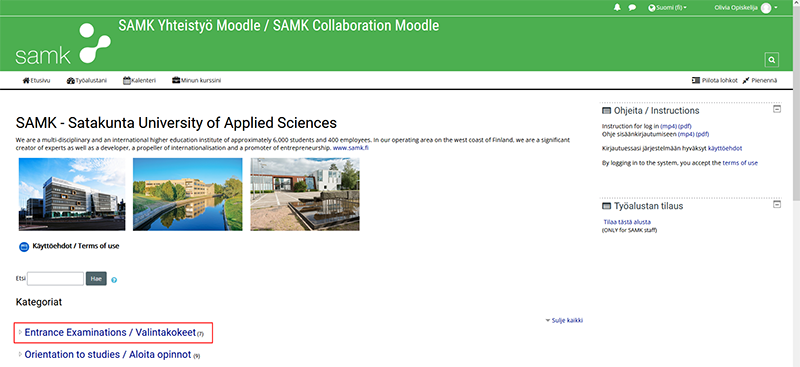Open the search help question icon
Image resolution: width=800 pixels, height=367 pixels.
(x=114, y=280)
